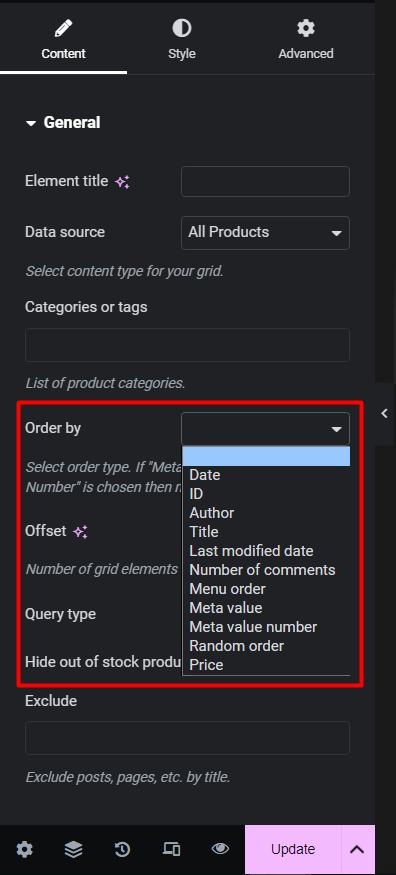396x875 pixels.
Task: Open the settings gear in bottom bar
Action: pos(24,849)
